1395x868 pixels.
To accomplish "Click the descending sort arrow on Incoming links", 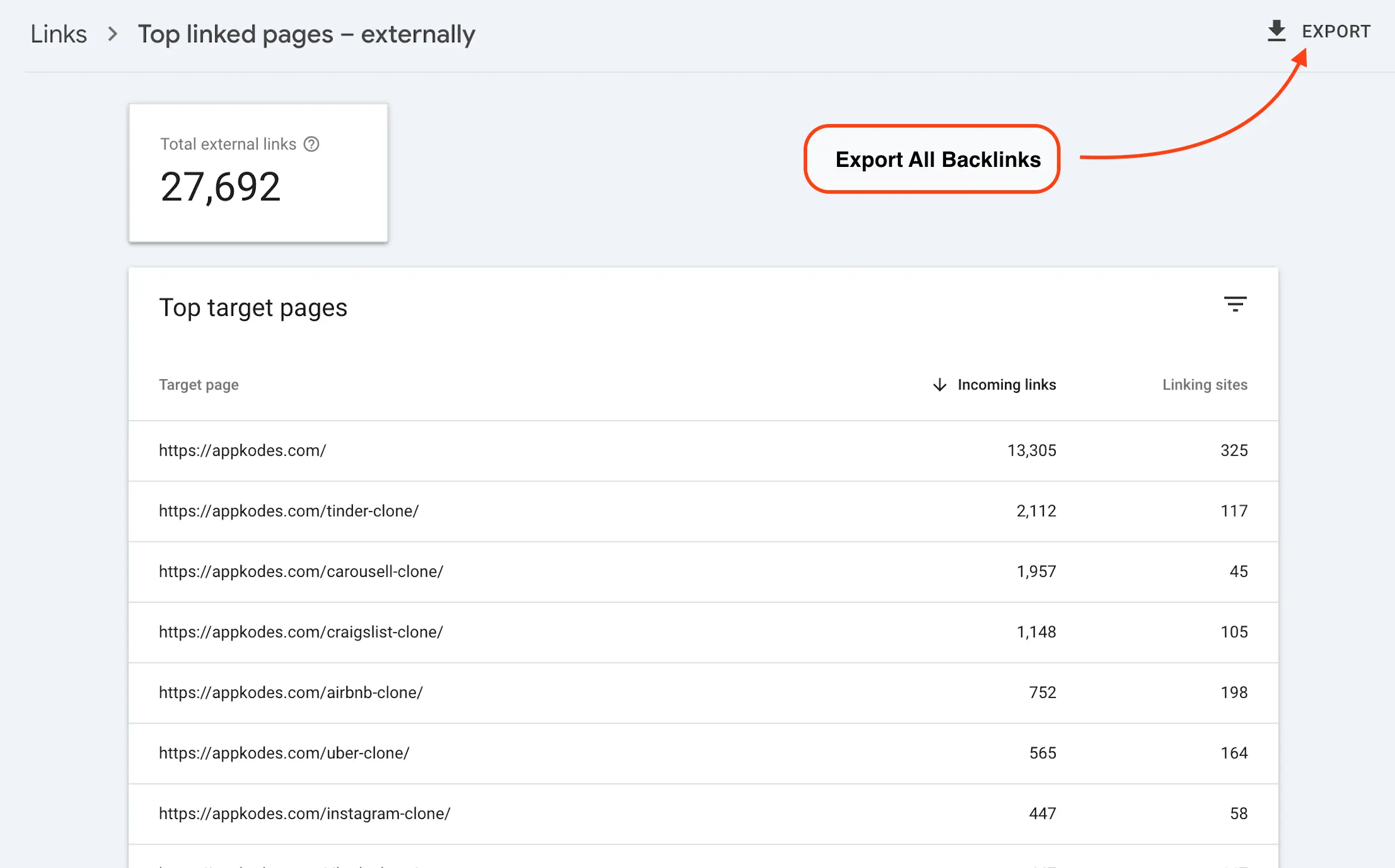I will pyautogui.click(x=940, y=385).
